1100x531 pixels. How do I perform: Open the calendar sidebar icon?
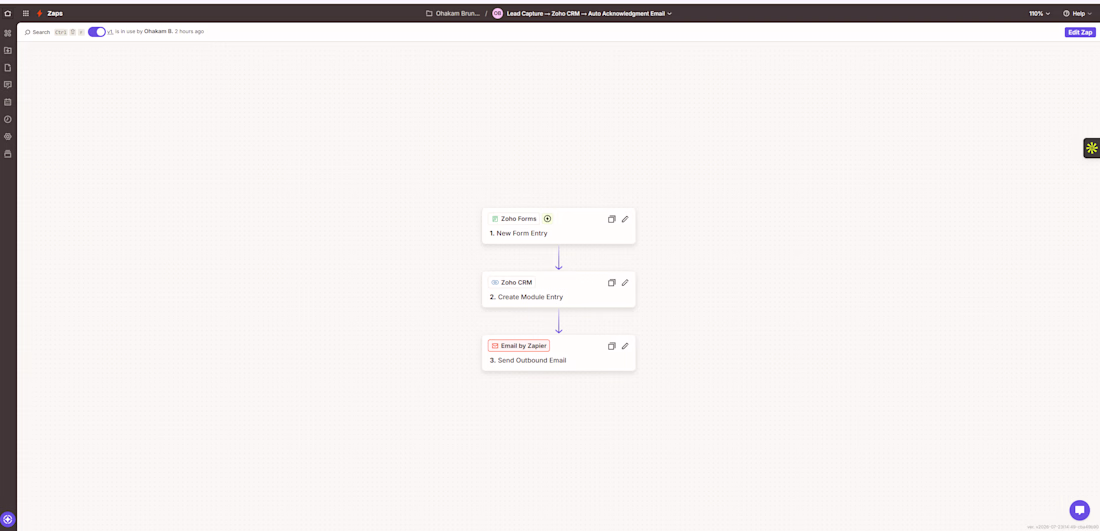pyautogui.click(x=8, y=102)
